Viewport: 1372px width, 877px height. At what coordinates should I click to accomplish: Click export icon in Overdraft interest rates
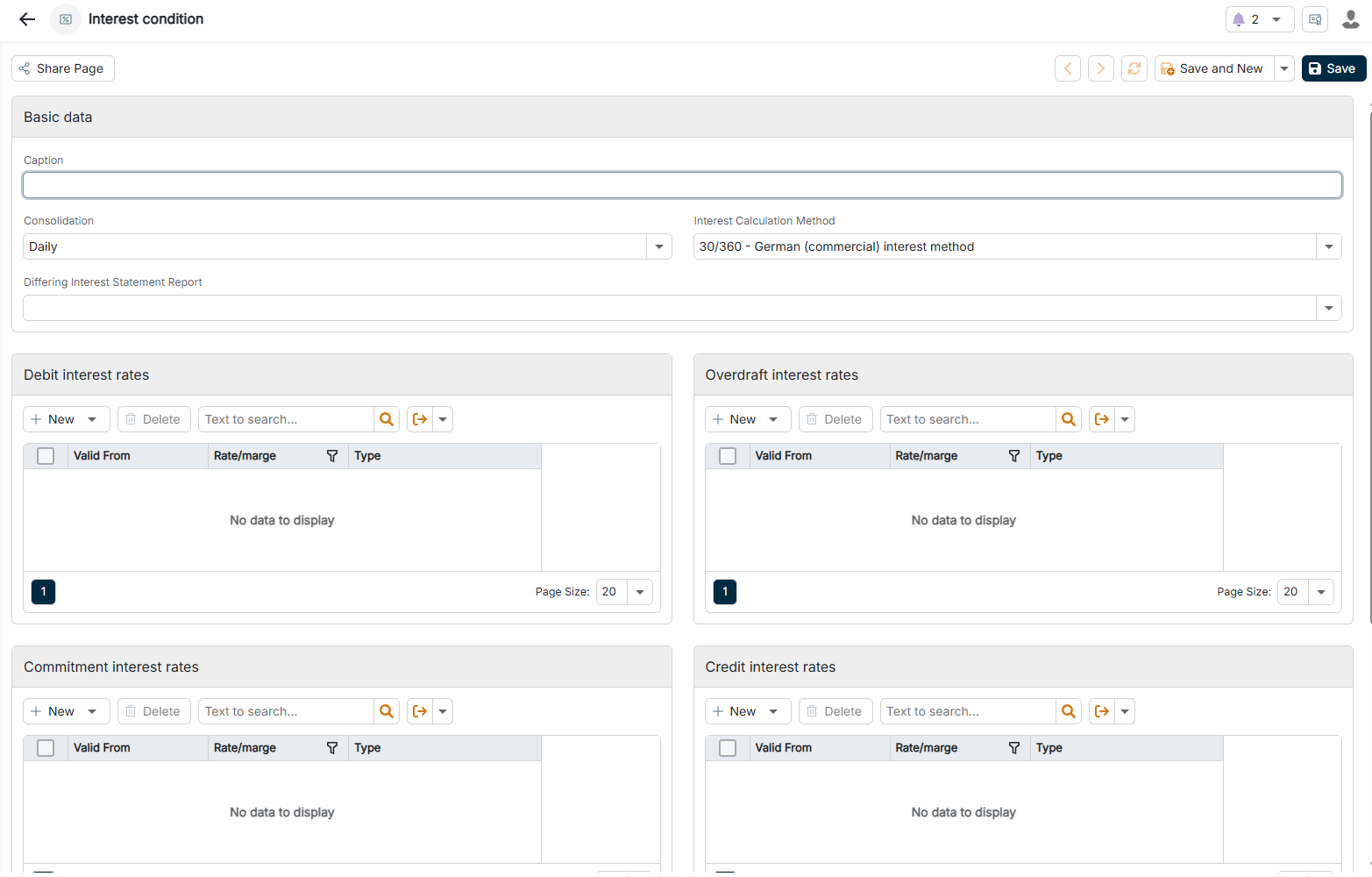(1102, 419)
